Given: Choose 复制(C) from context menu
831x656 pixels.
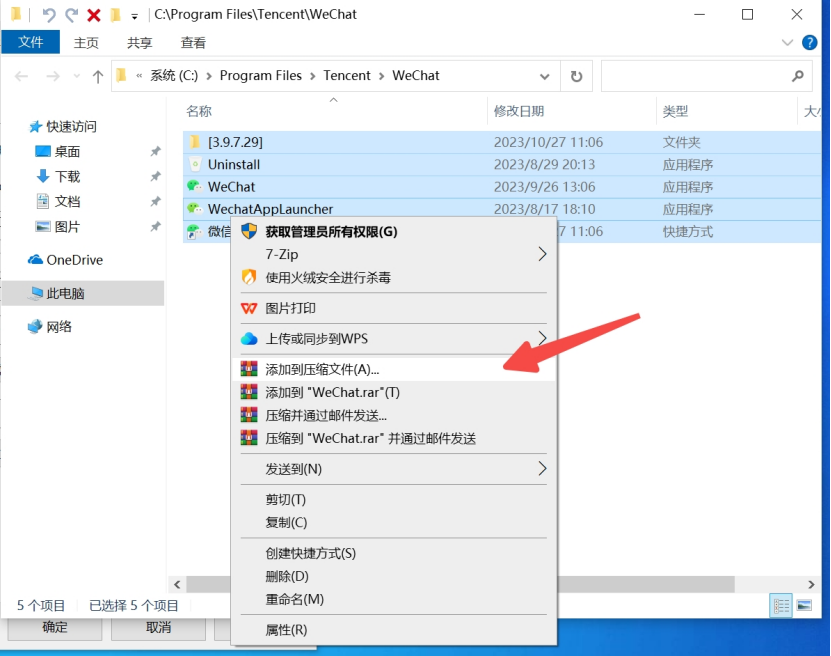Looking at the screenshot, I should pyautogui.click(x=393, y=522).
